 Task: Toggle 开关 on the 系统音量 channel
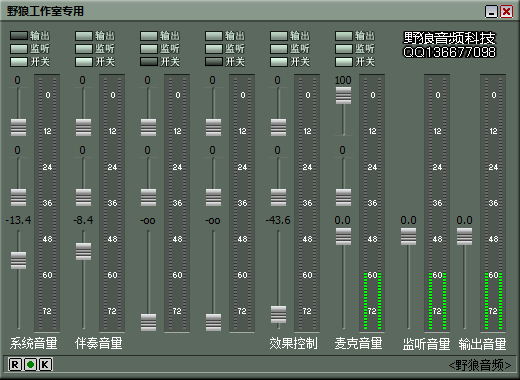click(x=19, y=62)
